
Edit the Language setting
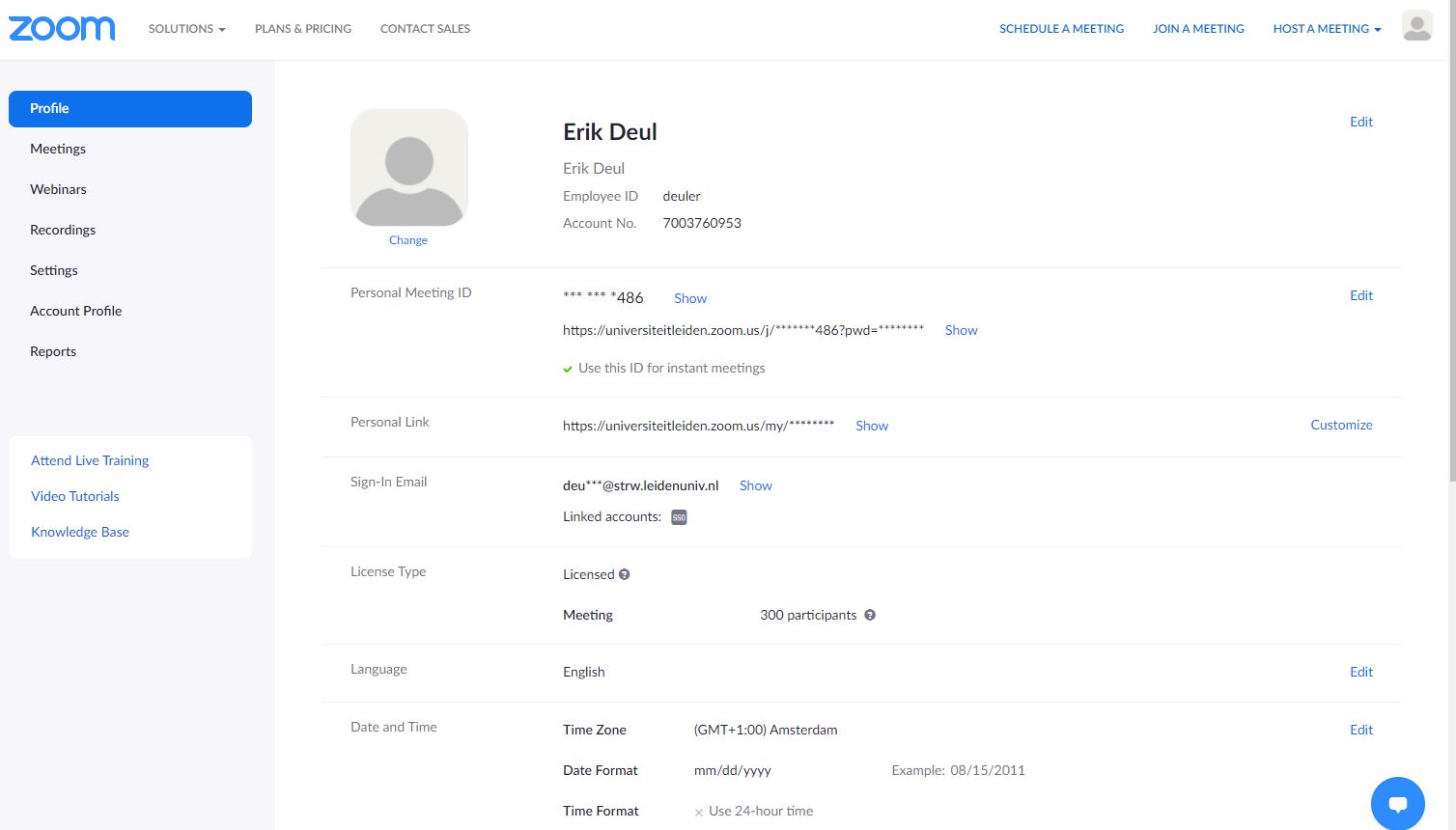pyautogui.click(x=1360, y=672)
